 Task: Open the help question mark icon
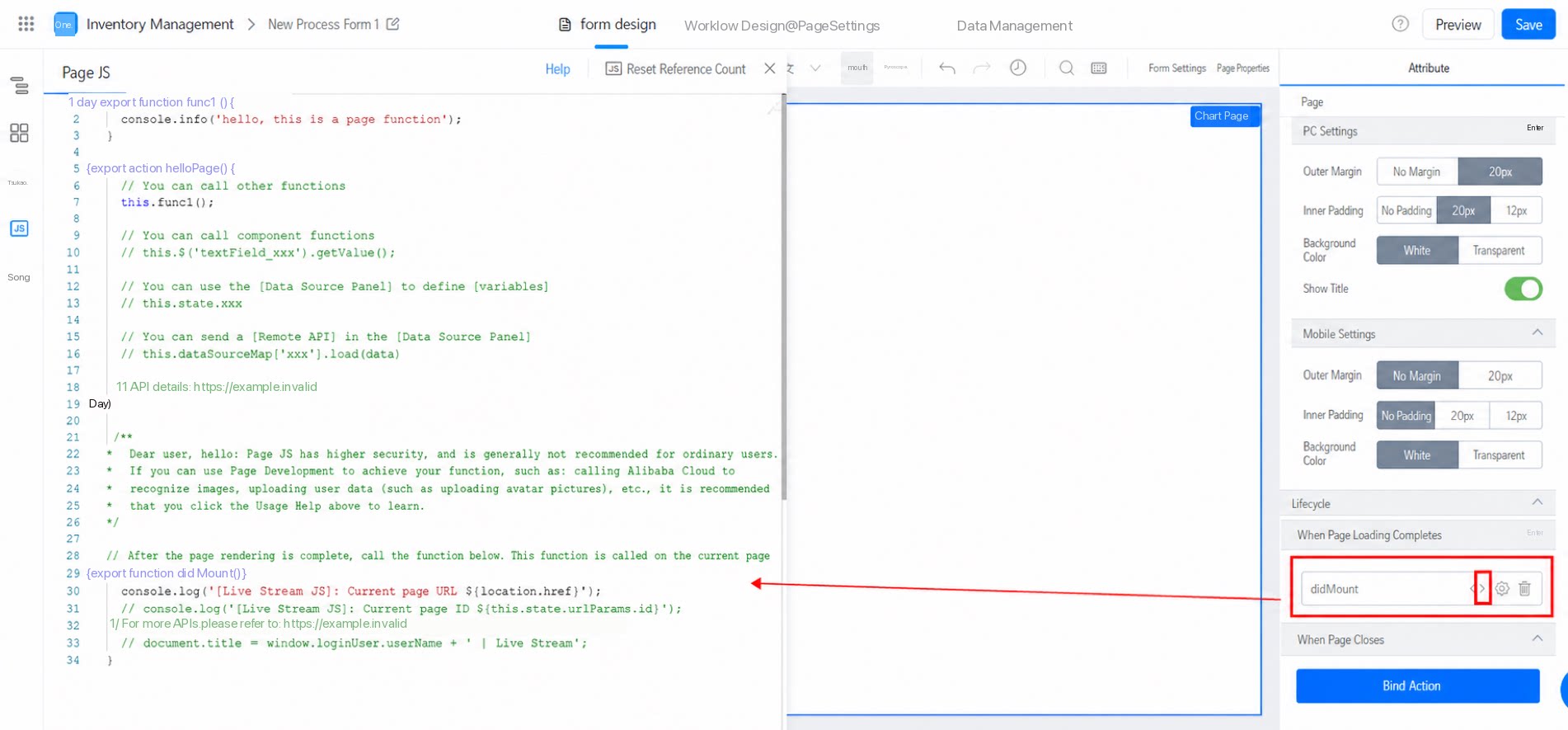coord(1400,24)
